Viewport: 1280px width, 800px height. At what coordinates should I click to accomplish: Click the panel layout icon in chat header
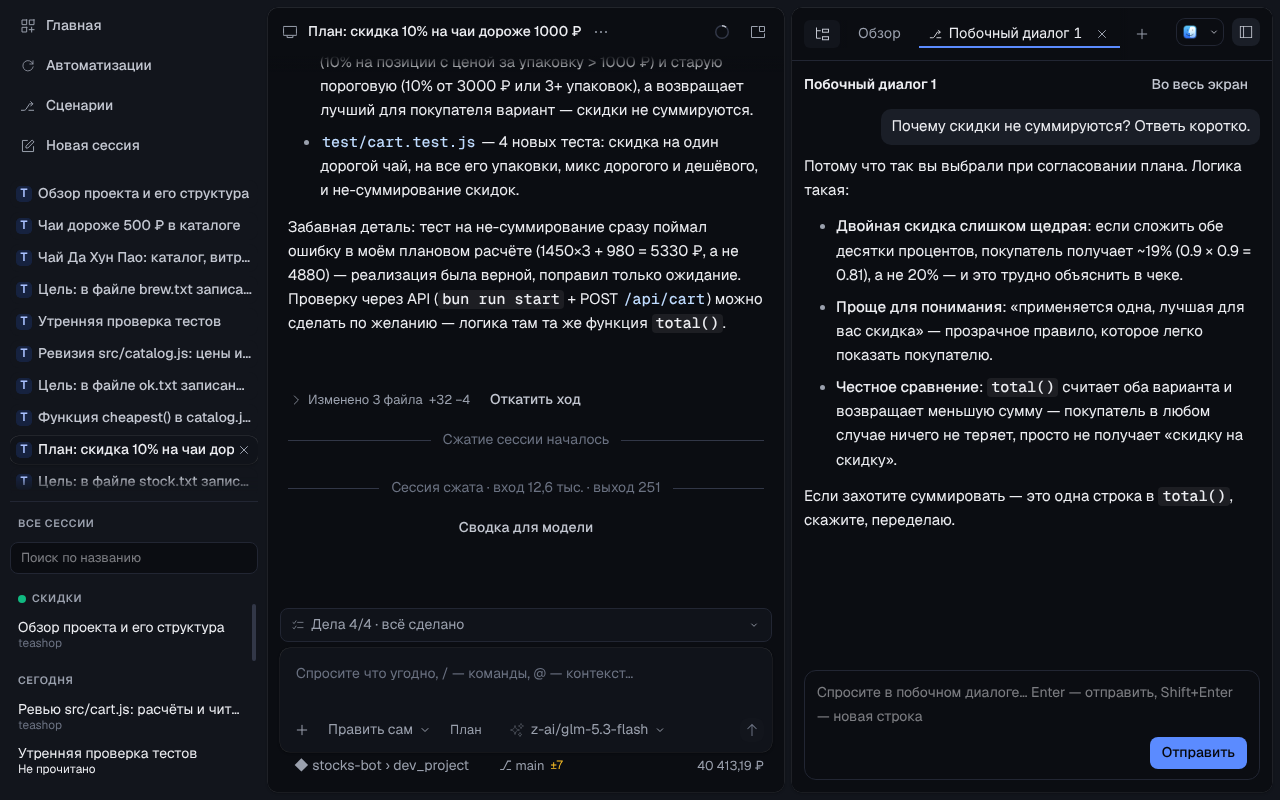point(758,32)
